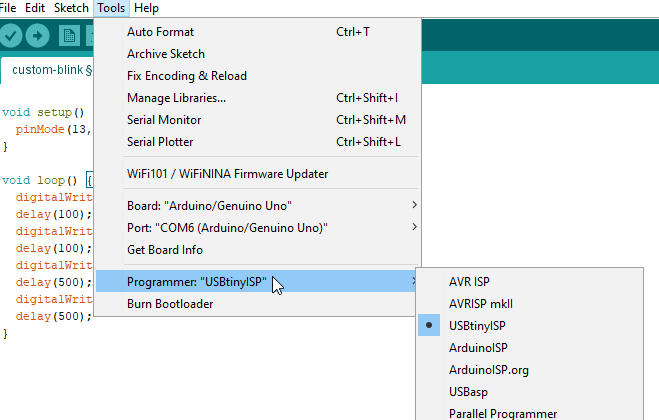Open the Sketch menu
659x420 pixels.
pos(71,8)
